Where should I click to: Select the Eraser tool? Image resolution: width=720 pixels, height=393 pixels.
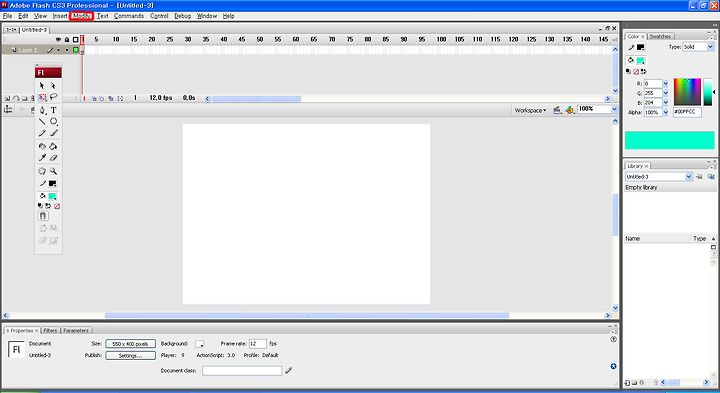pyautogui.click(x=53, y=158)
